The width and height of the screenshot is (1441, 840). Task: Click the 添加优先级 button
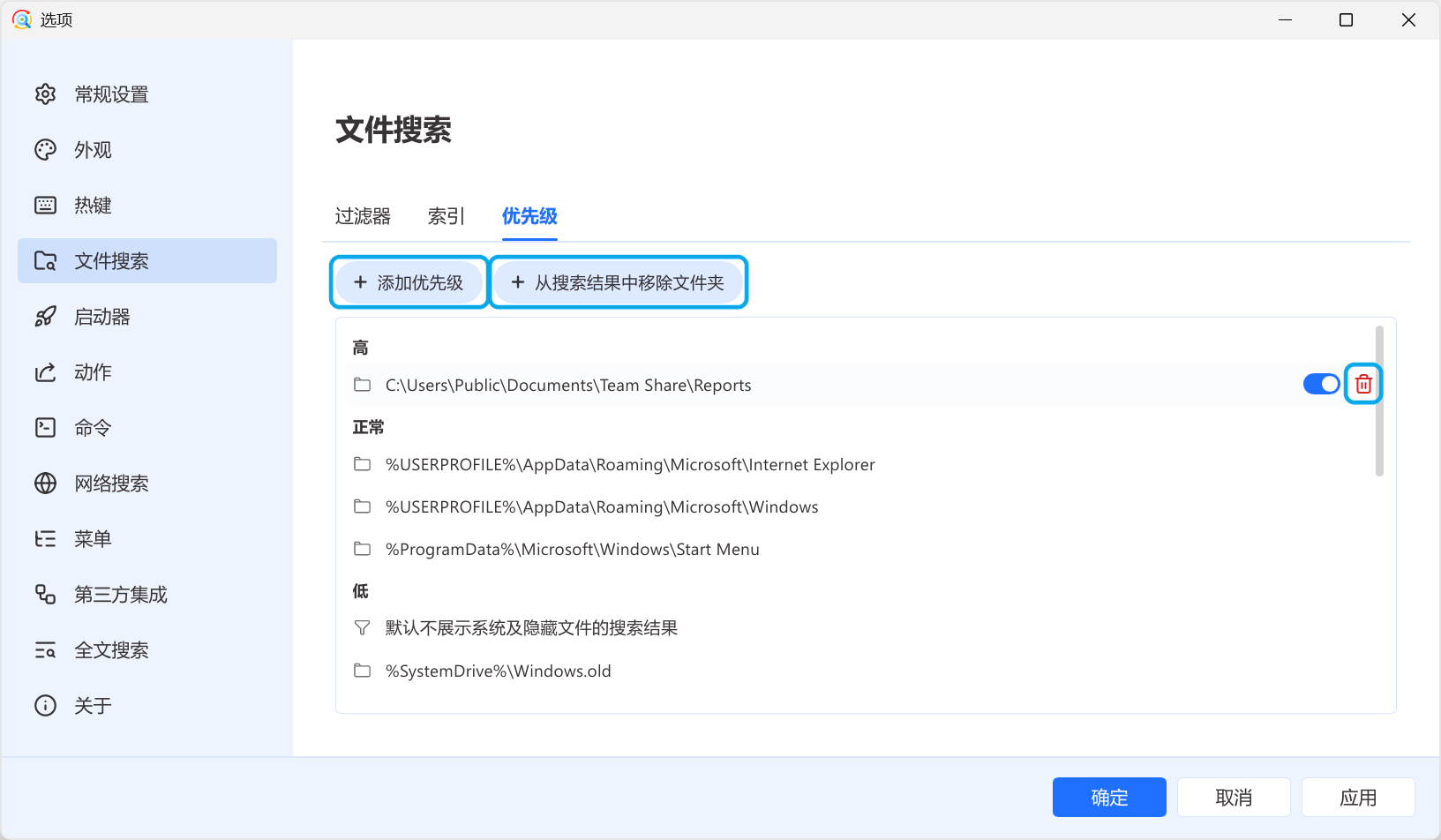click(409, 282)
